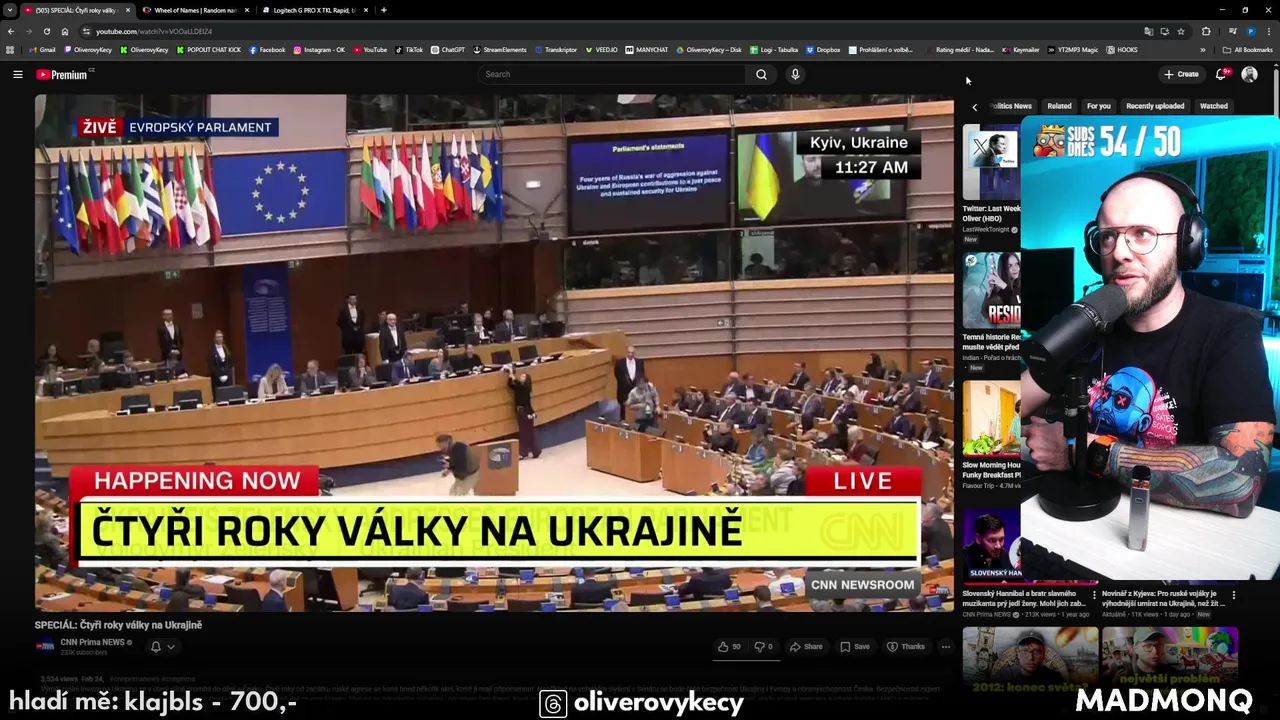
Task: Switch to Wheel of Names browser tab
Action: 196,10
